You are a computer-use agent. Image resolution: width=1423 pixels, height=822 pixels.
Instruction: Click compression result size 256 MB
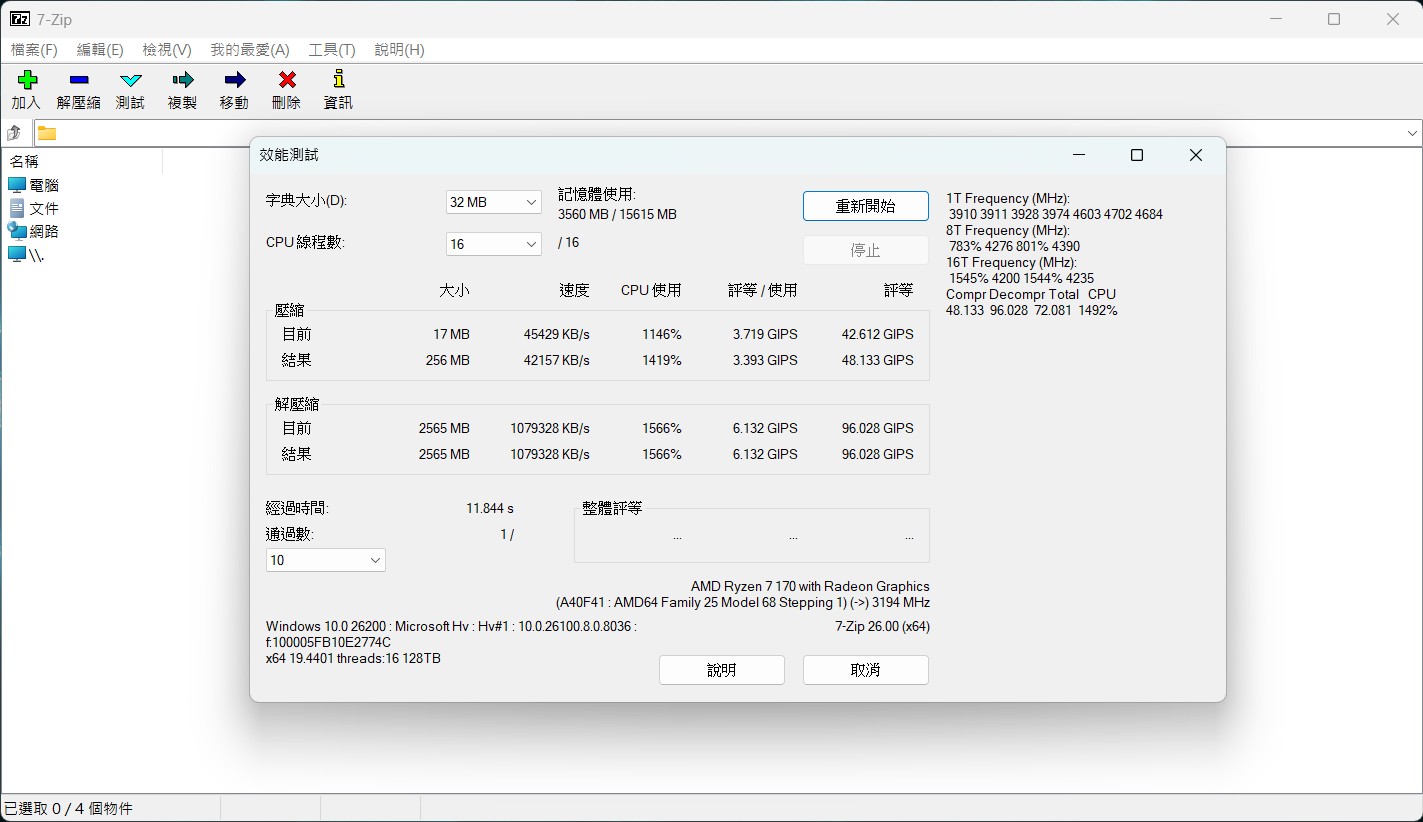(x=447, y=360)
